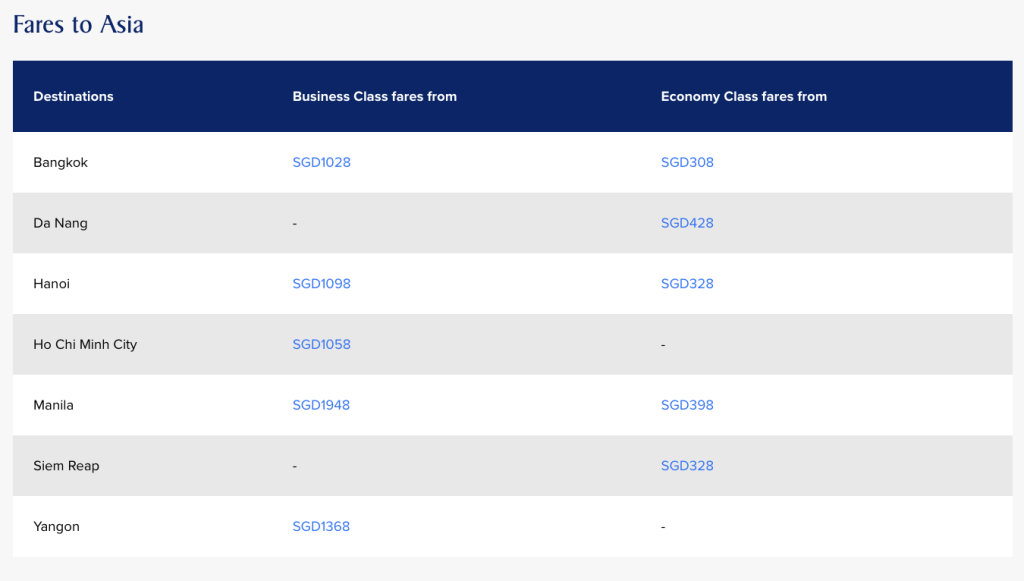The width and height of the screenshot is (1024, 581).
Task: Click the Manila destination name
Action: tap(53, 405)
